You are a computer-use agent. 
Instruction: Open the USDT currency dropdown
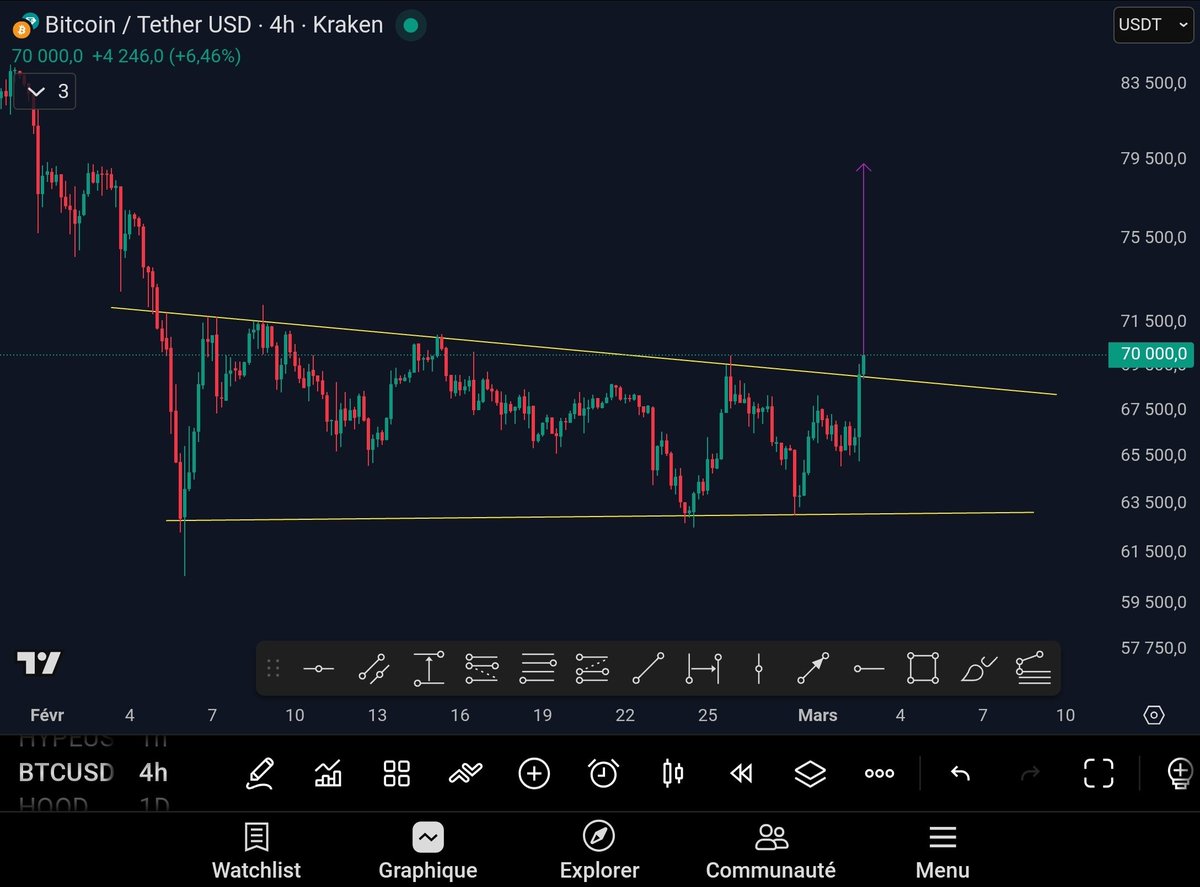1152,25
